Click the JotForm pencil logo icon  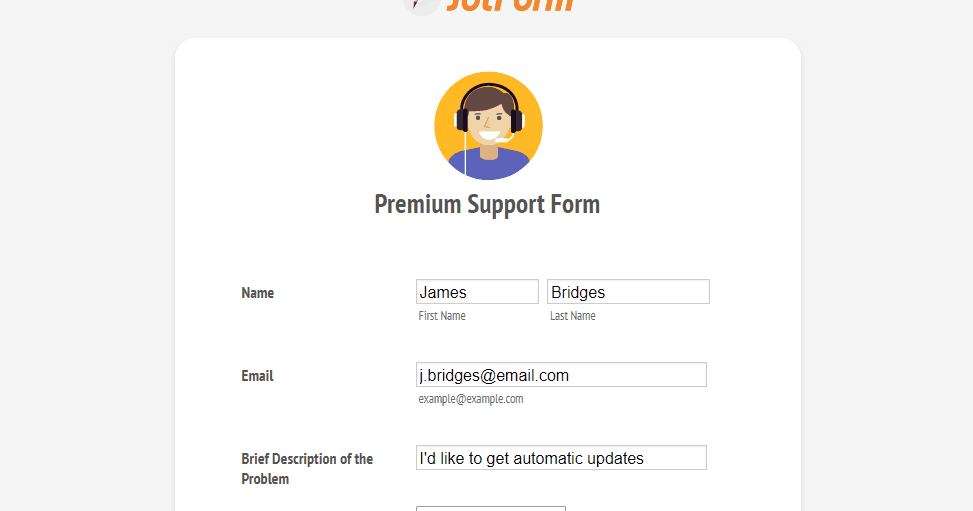click(x=420, y=5)
